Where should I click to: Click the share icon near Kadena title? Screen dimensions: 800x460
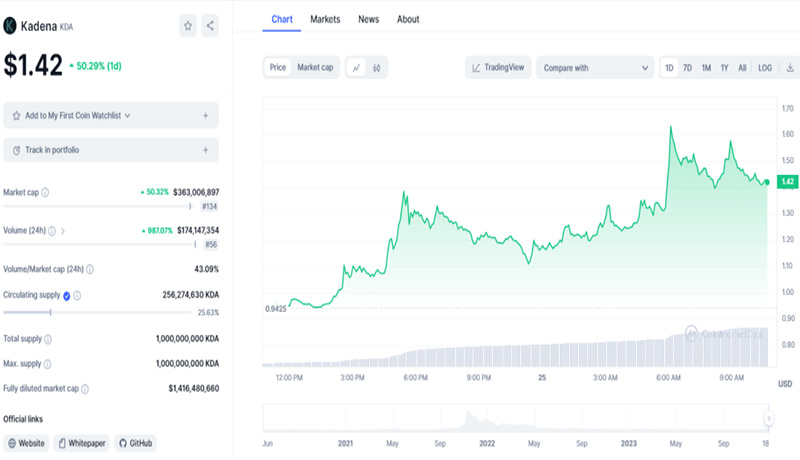pos(210,25)
